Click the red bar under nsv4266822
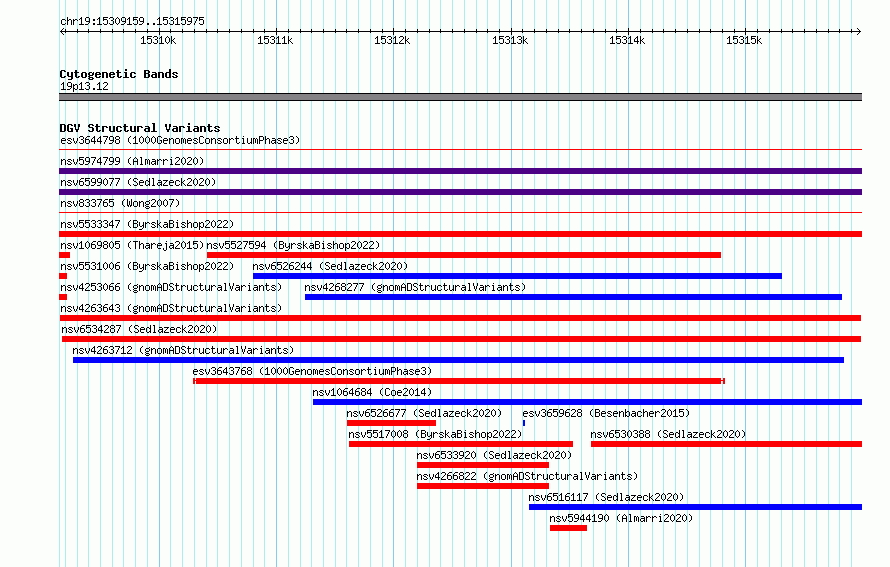Image resolution: width=890 pixels, height=567 pixels. point(483,486)
